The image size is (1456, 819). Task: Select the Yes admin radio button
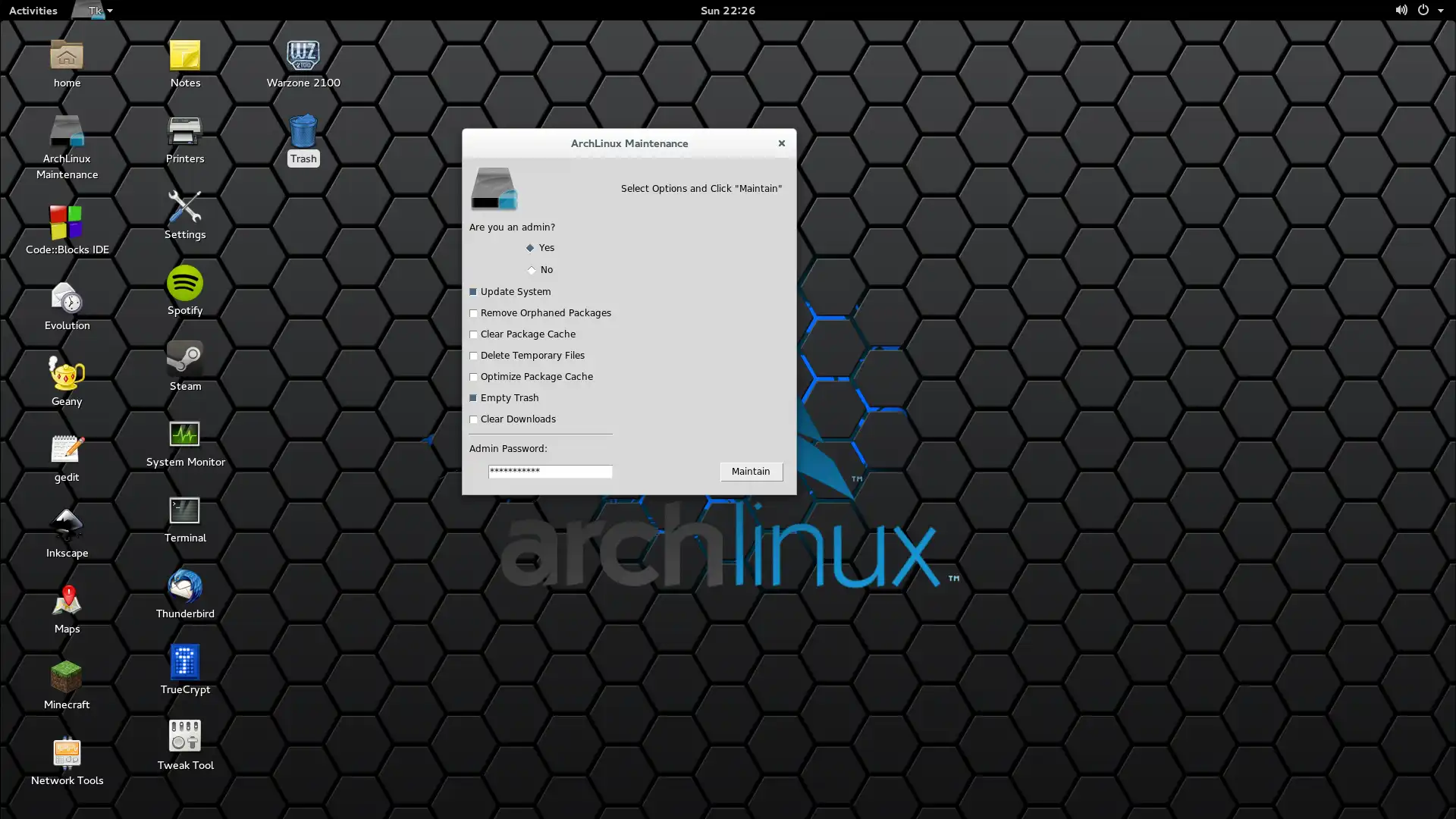click(531, 247)
